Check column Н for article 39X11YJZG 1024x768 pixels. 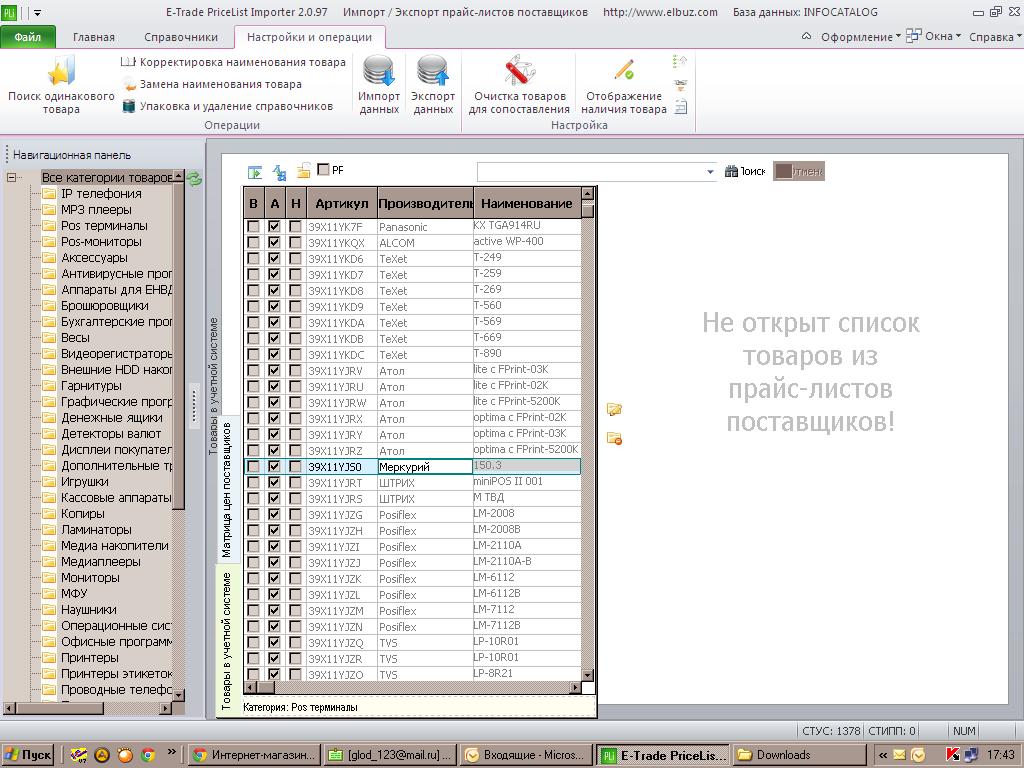point(295,514)
